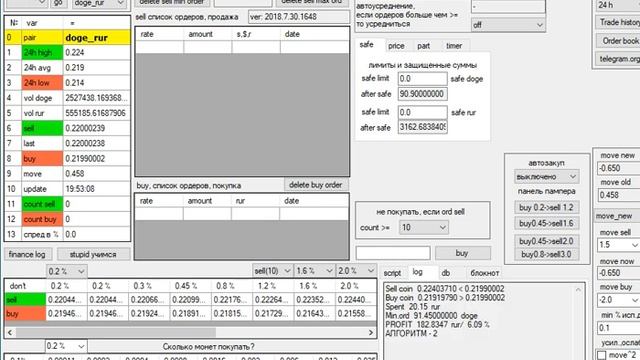640x360 pixels.
Task: Switch to the timer tab
Action: pyautogui.click(x=454, y=46)
